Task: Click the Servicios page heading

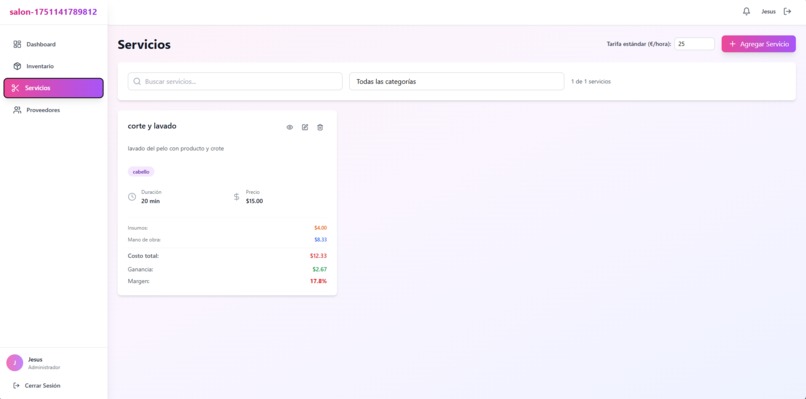Action: click(x=144, y=45)
